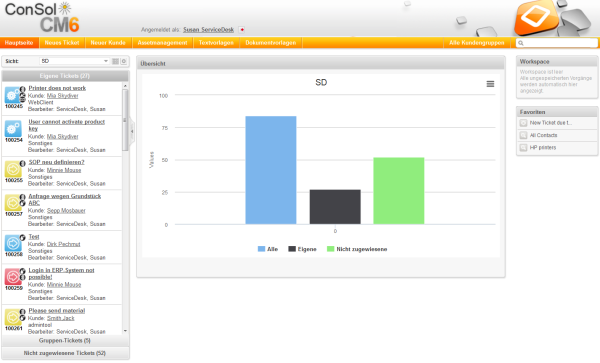Click the red arrow icon of ticket 100259
The width and height of the screenshot is (600, 363).
(x=13, y=277)
